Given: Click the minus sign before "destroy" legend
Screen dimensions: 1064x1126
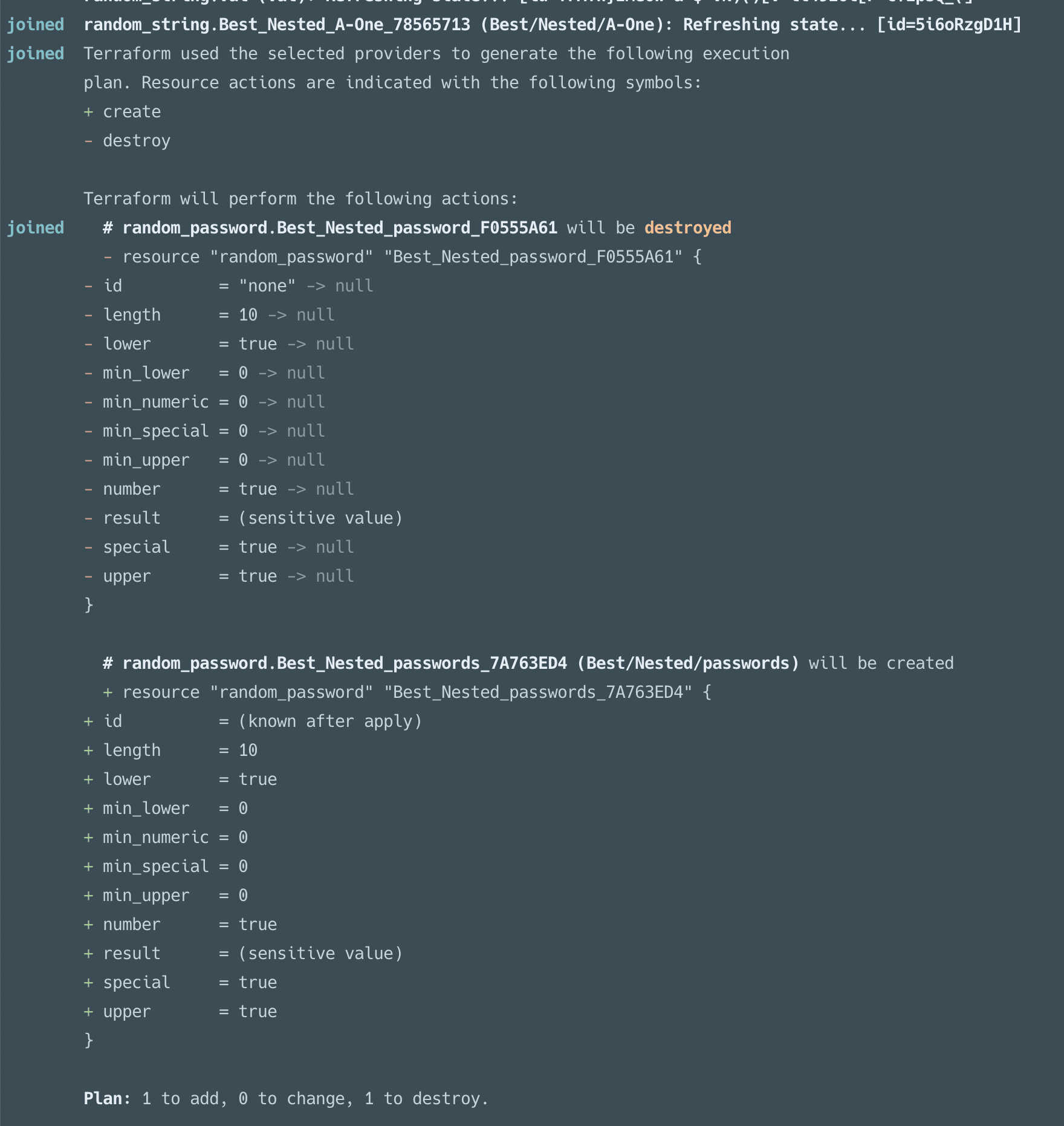Looking at the screenshot, I should [89, 141].
